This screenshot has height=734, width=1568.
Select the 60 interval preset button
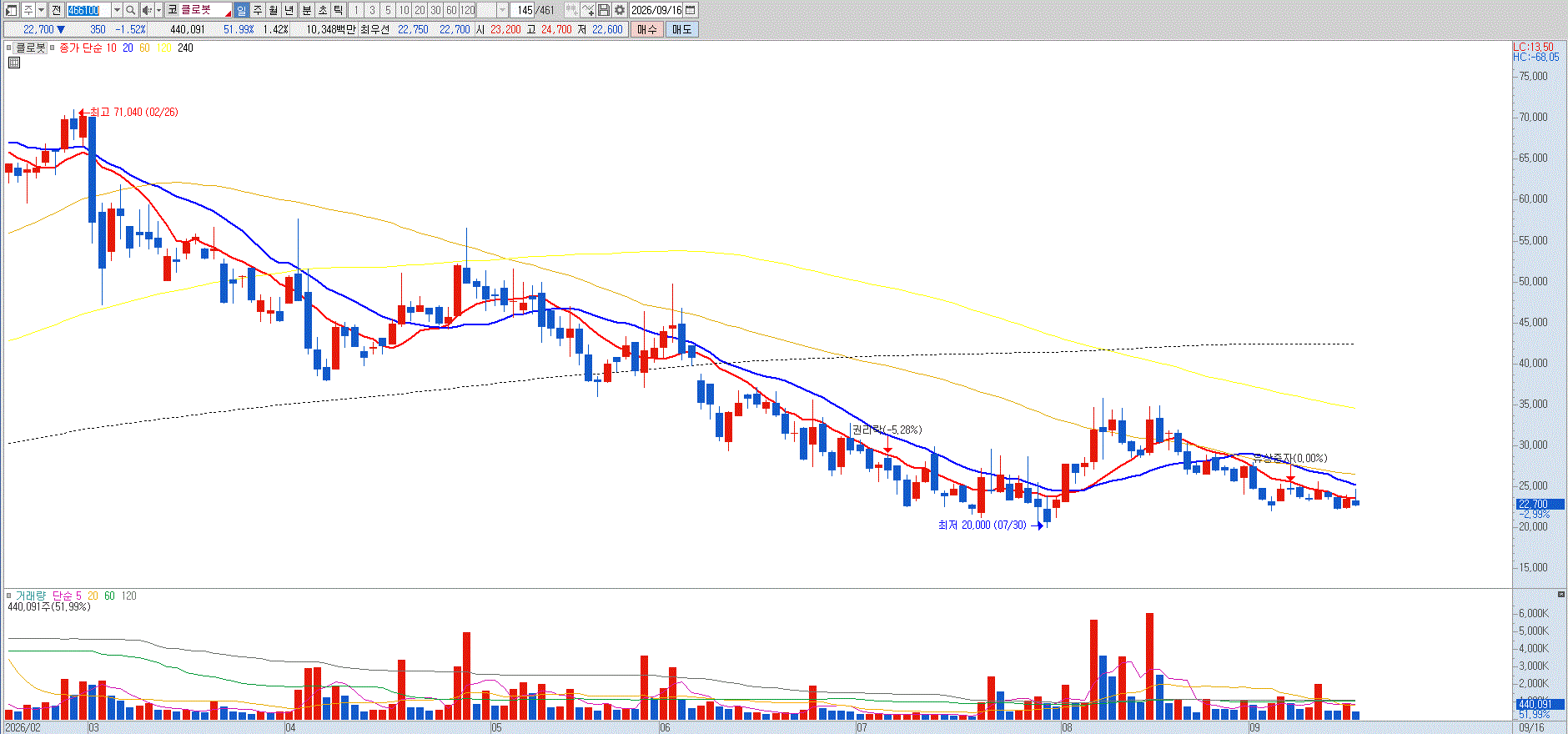pyautogui.click(x=451, y=10)
